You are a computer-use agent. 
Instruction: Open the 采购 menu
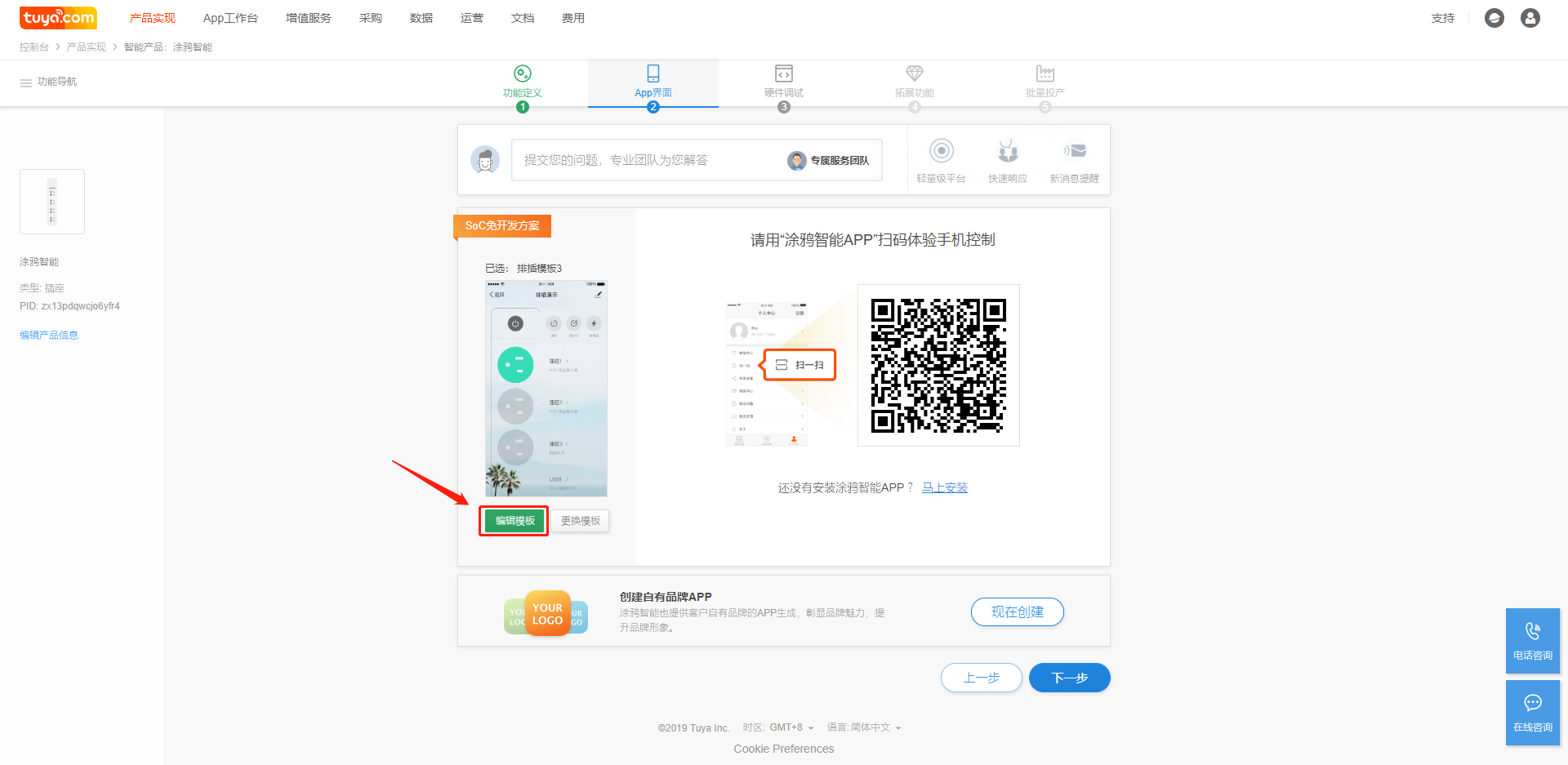pos(371,18)
